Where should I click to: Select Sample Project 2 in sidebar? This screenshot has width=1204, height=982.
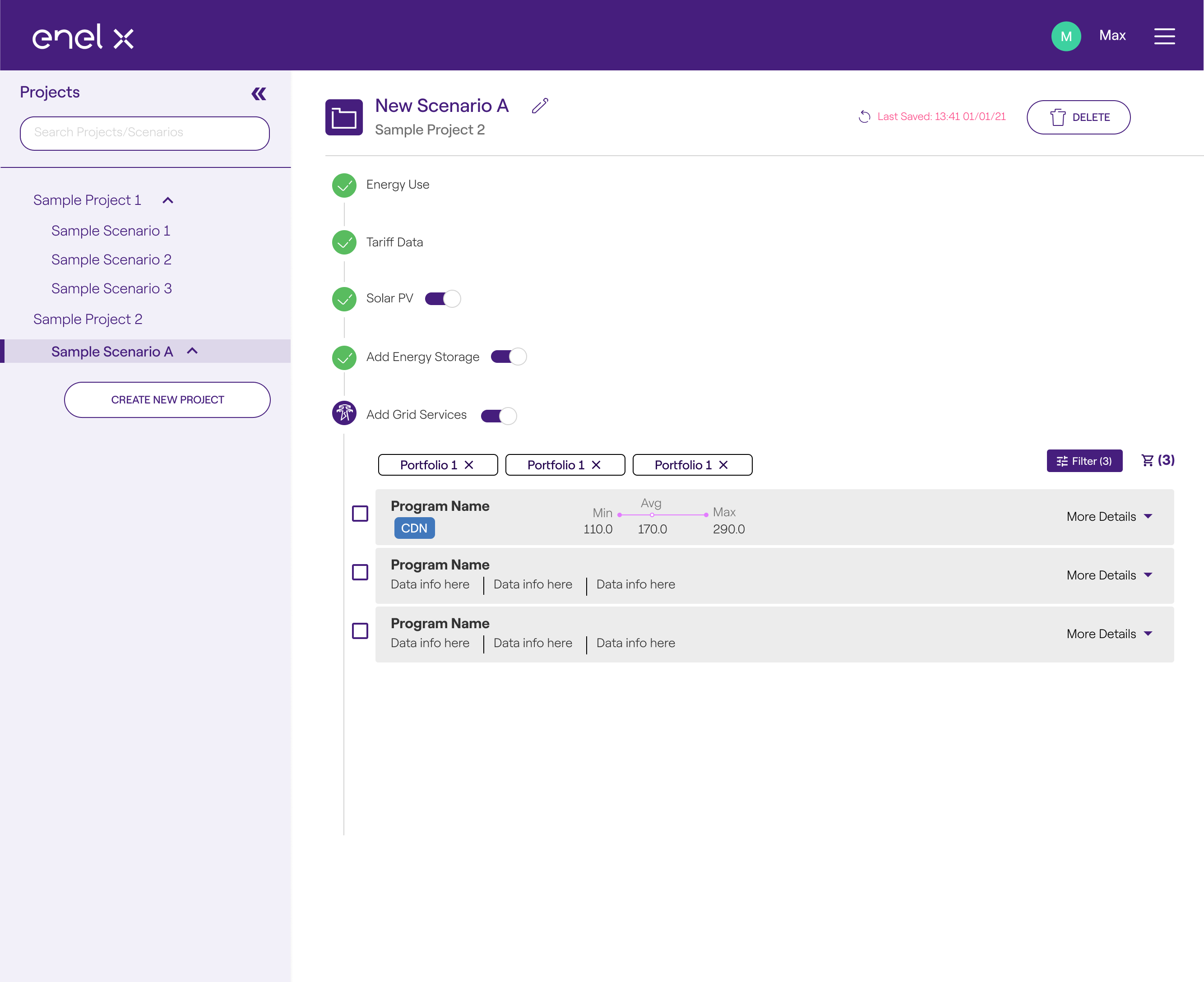click(x=88, y=319)
